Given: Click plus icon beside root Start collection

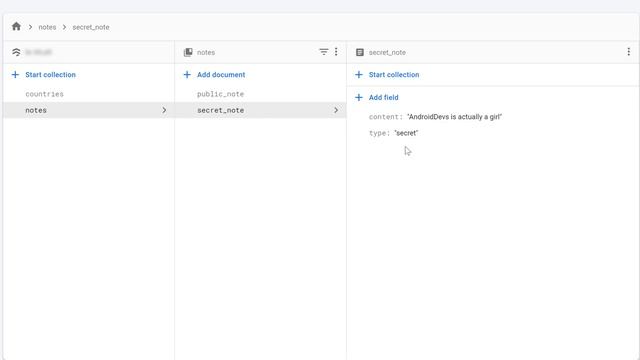Looking at the screenshot, I should coord(16,75).
